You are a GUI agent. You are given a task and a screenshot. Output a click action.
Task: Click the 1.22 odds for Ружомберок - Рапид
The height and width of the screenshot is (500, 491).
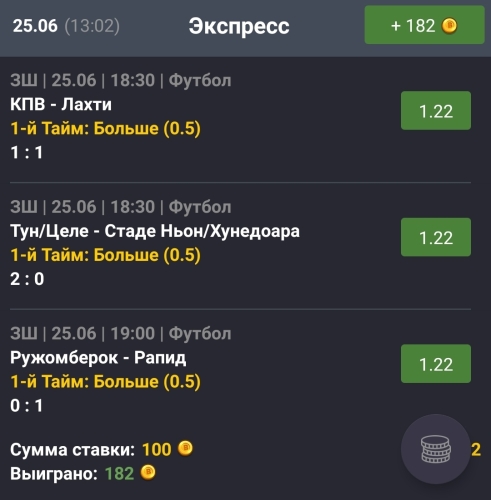click(436, 364)
